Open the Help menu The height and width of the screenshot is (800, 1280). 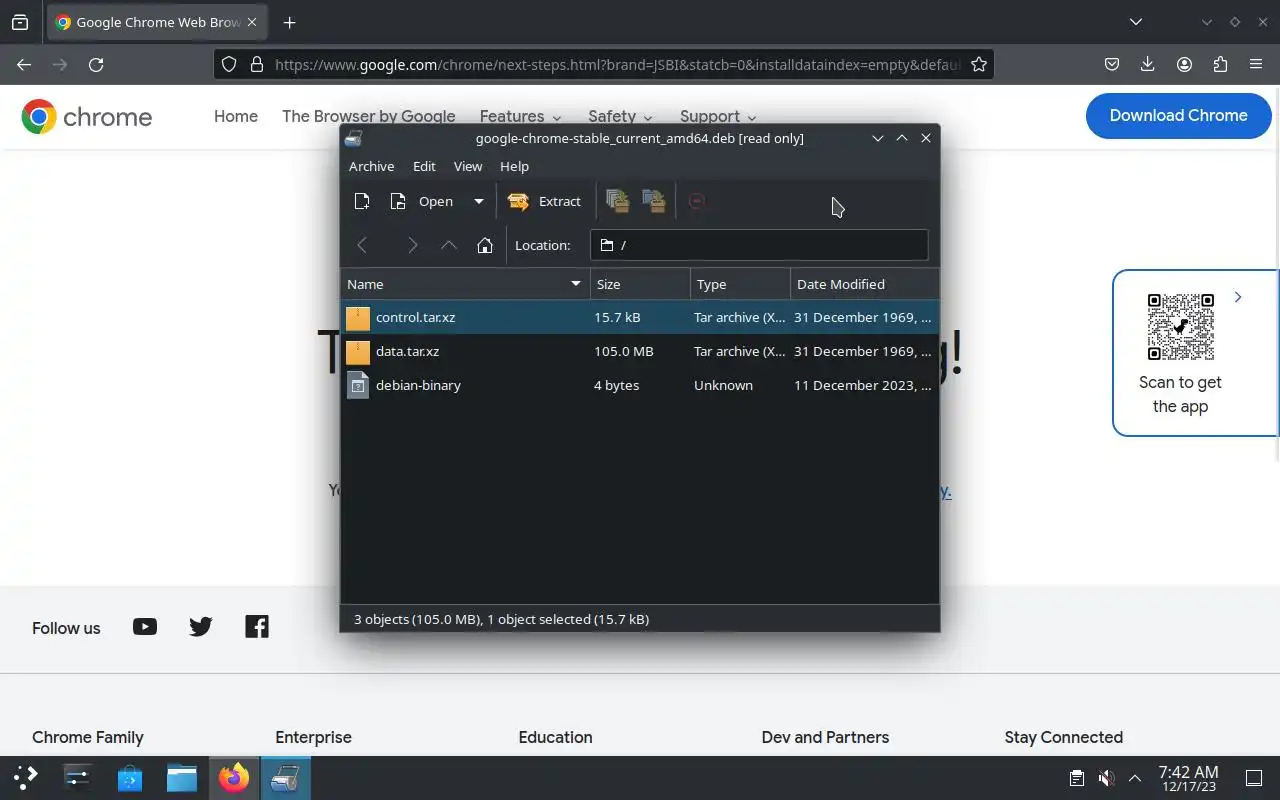coord(514,166)
